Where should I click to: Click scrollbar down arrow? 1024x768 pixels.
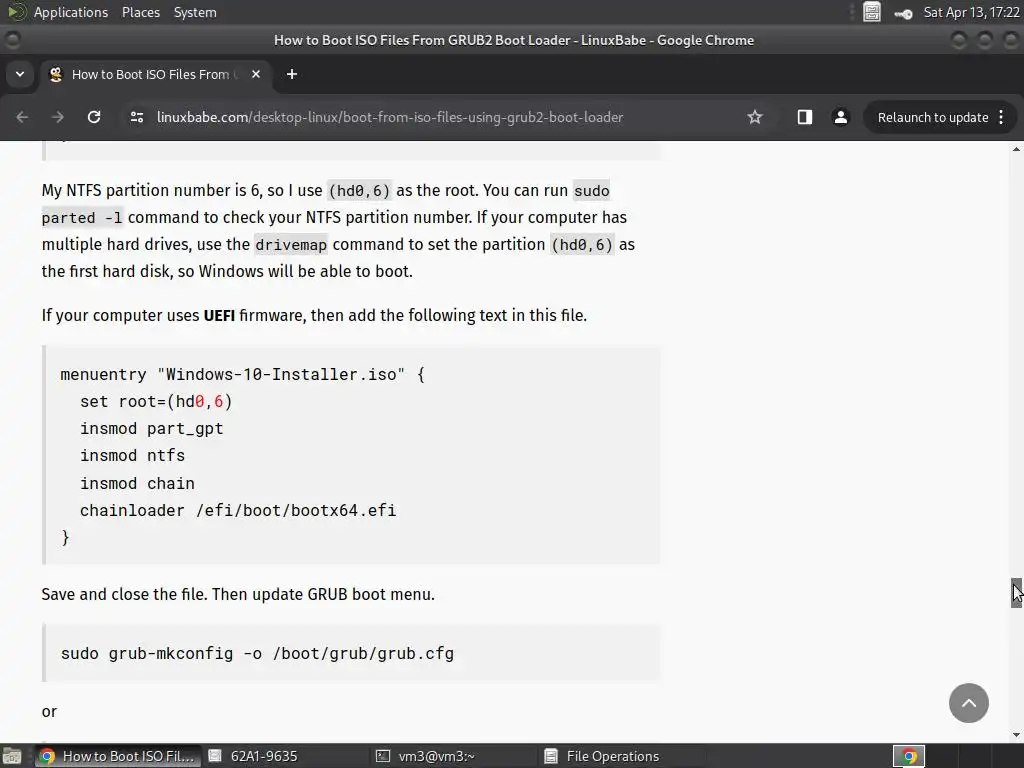pos(1016,735)
